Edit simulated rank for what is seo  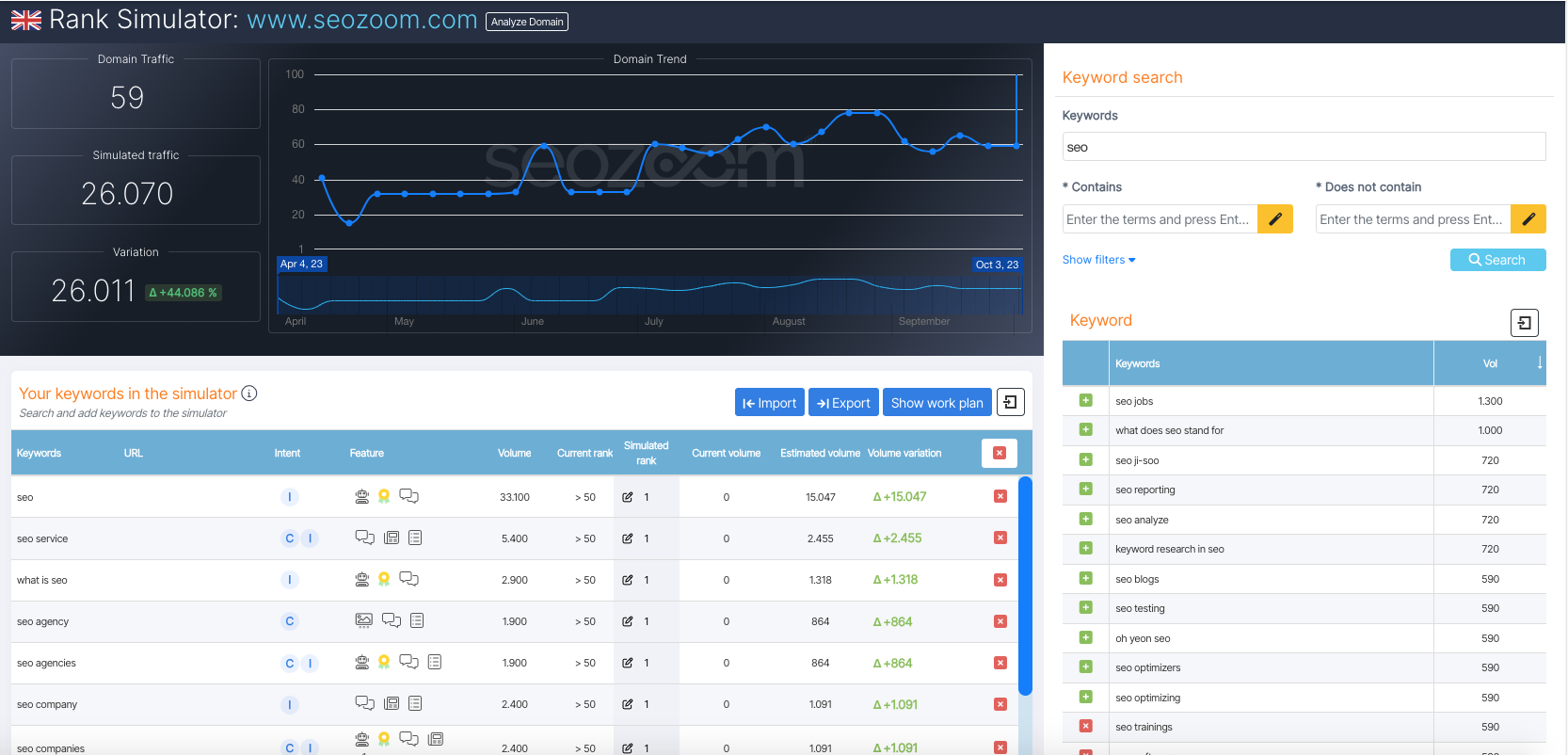(x=628, y=580)
